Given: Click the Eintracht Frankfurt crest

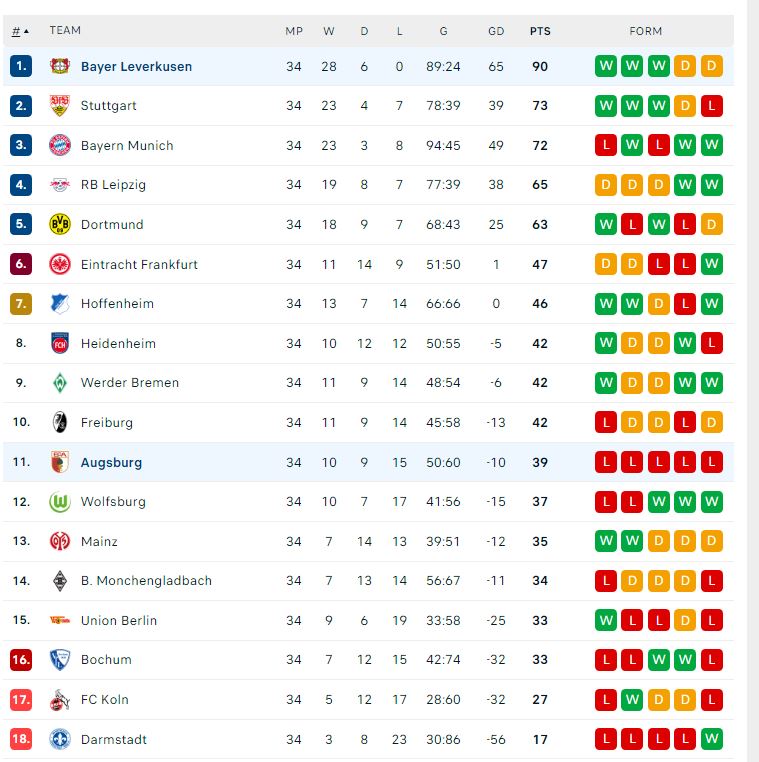Looking at the screenshot, I should click(x=60, y=264).
